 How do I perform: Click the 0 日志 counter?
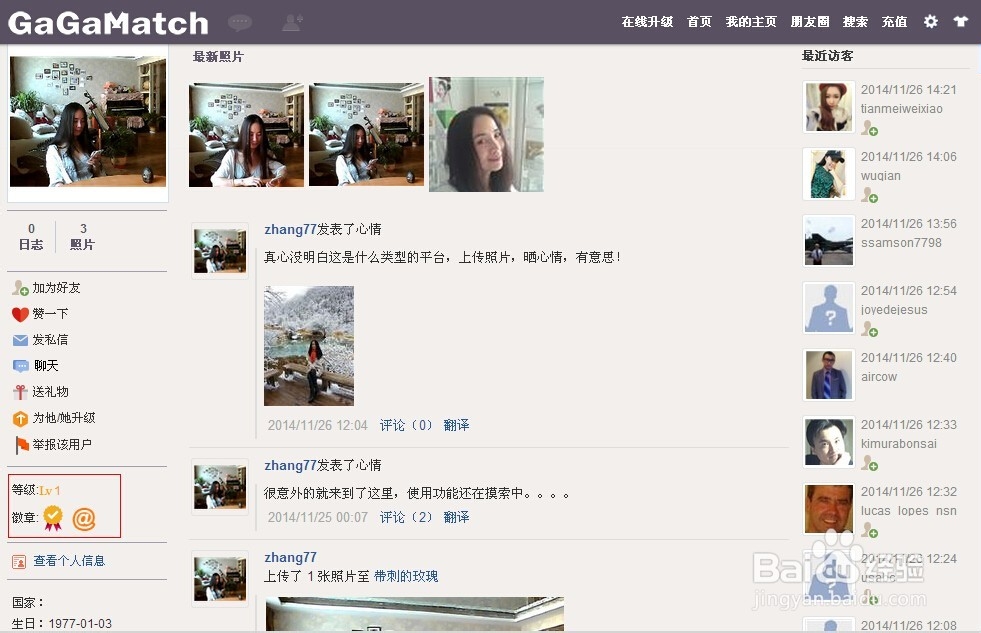click(x=31, y=236)
